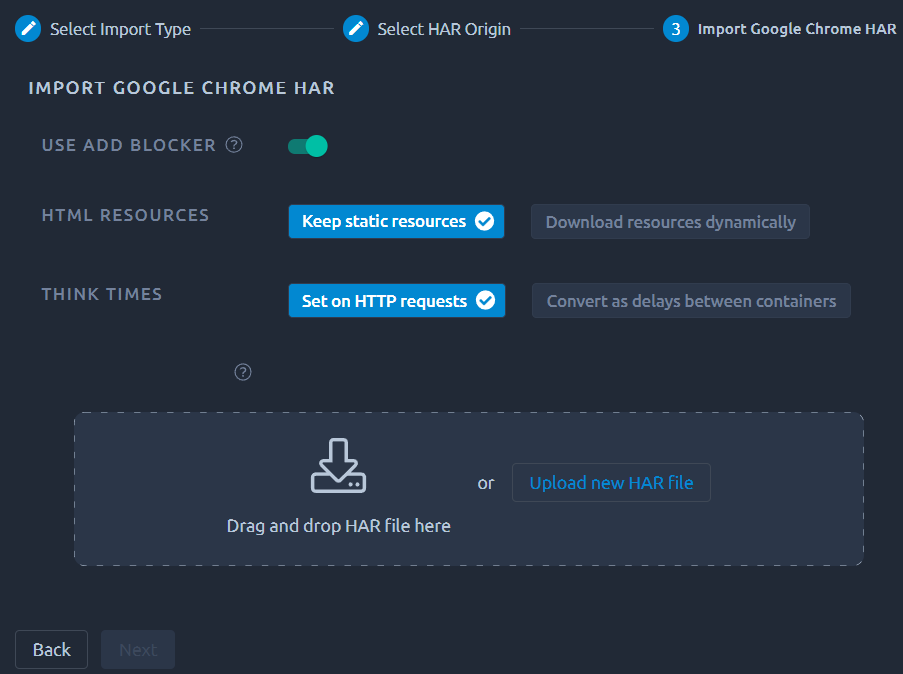Screen dimensions: 903x674
Task: Click the Use Add Blocker label
Action: [x=128, y=145]
